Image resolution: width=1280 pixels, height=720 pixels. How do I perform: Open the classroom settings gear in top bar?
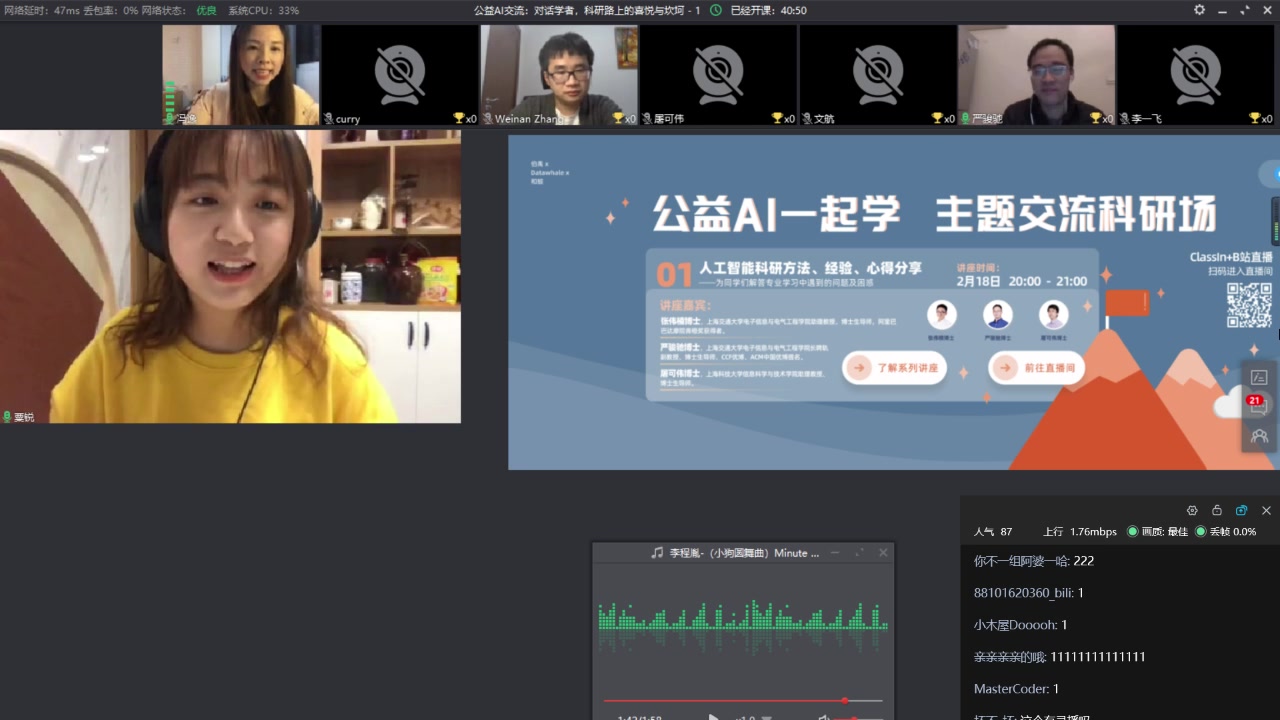click(x=1199, y=10)
